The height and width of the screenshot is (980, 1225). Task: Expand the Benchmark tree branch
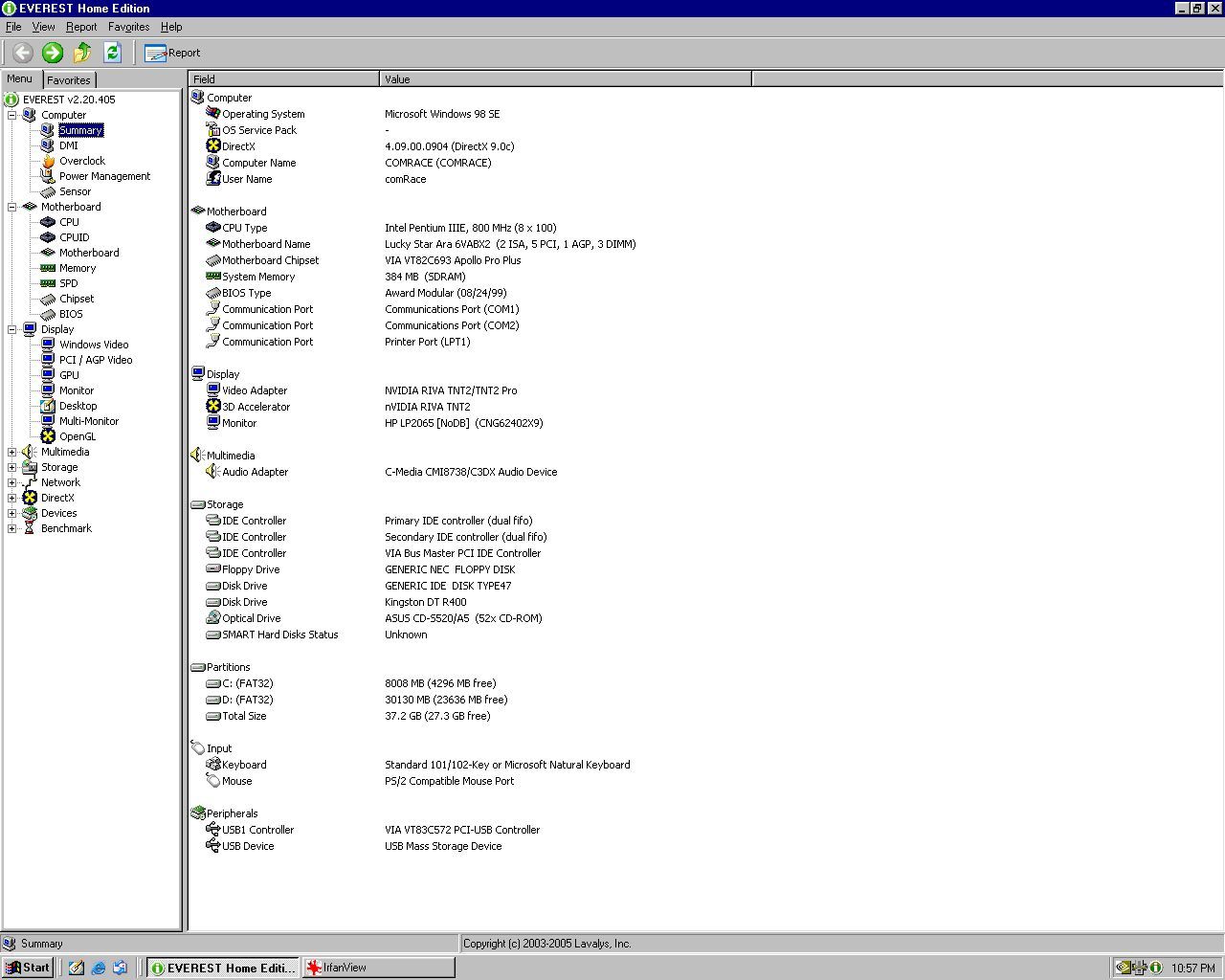point(12,528)
